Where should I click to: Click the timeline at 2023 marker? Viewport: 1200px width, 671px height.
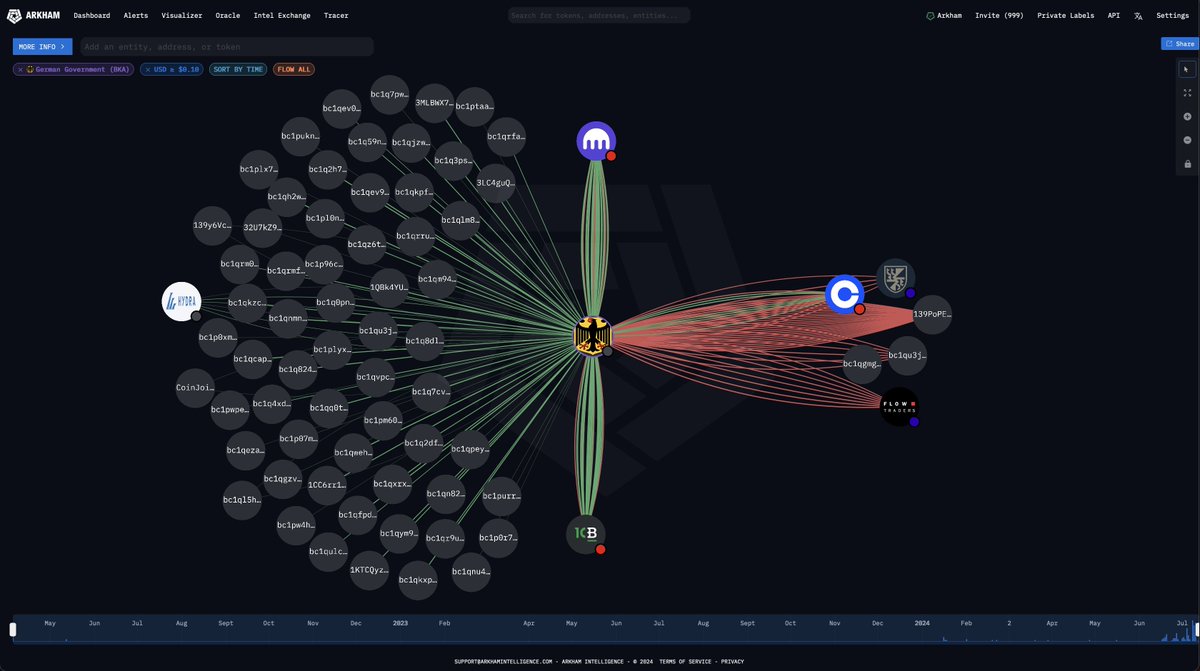point(400,623)
